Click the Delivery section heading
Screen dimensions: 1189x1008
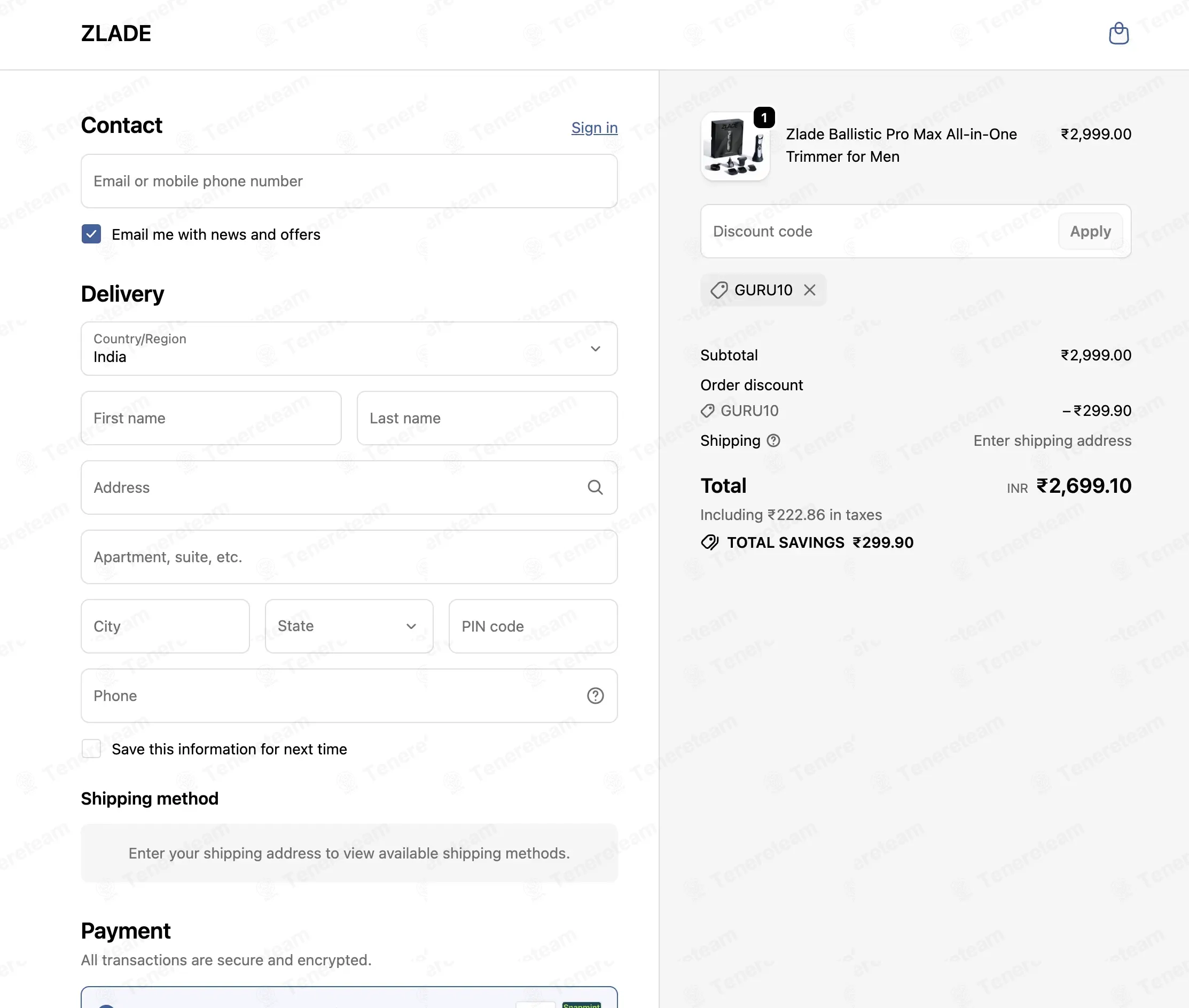coord(122,294)
